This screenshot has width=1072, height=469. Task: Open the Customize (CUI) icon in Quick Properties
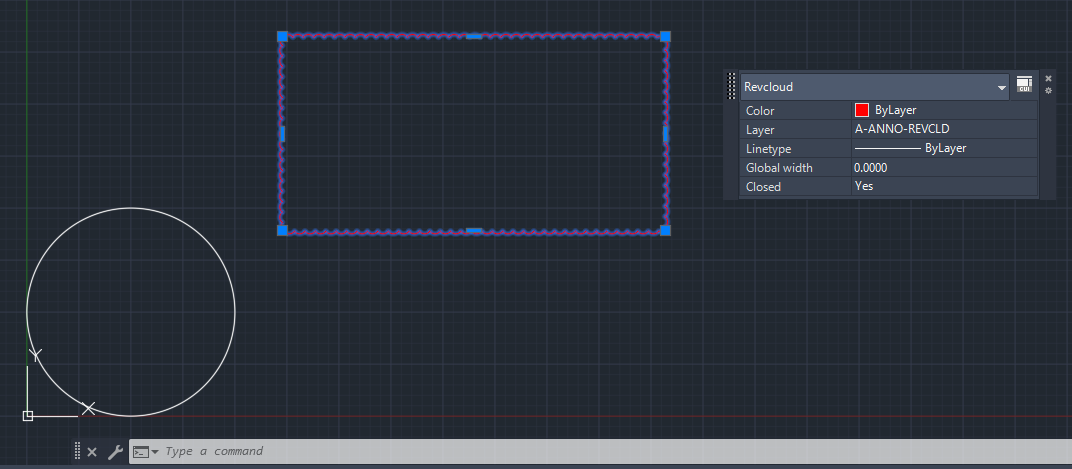[x=1023, y=85]
